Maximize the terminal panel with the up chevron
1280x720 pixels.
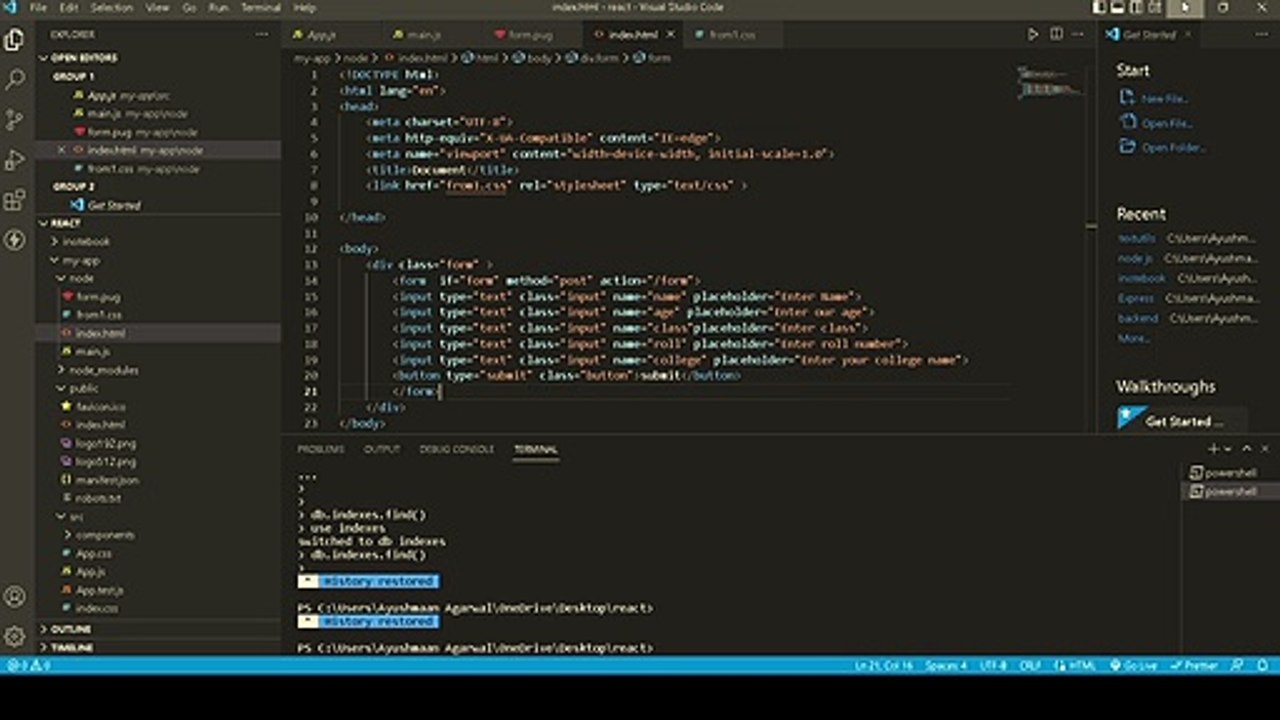pyautogui.click(x=1248, y=449)
